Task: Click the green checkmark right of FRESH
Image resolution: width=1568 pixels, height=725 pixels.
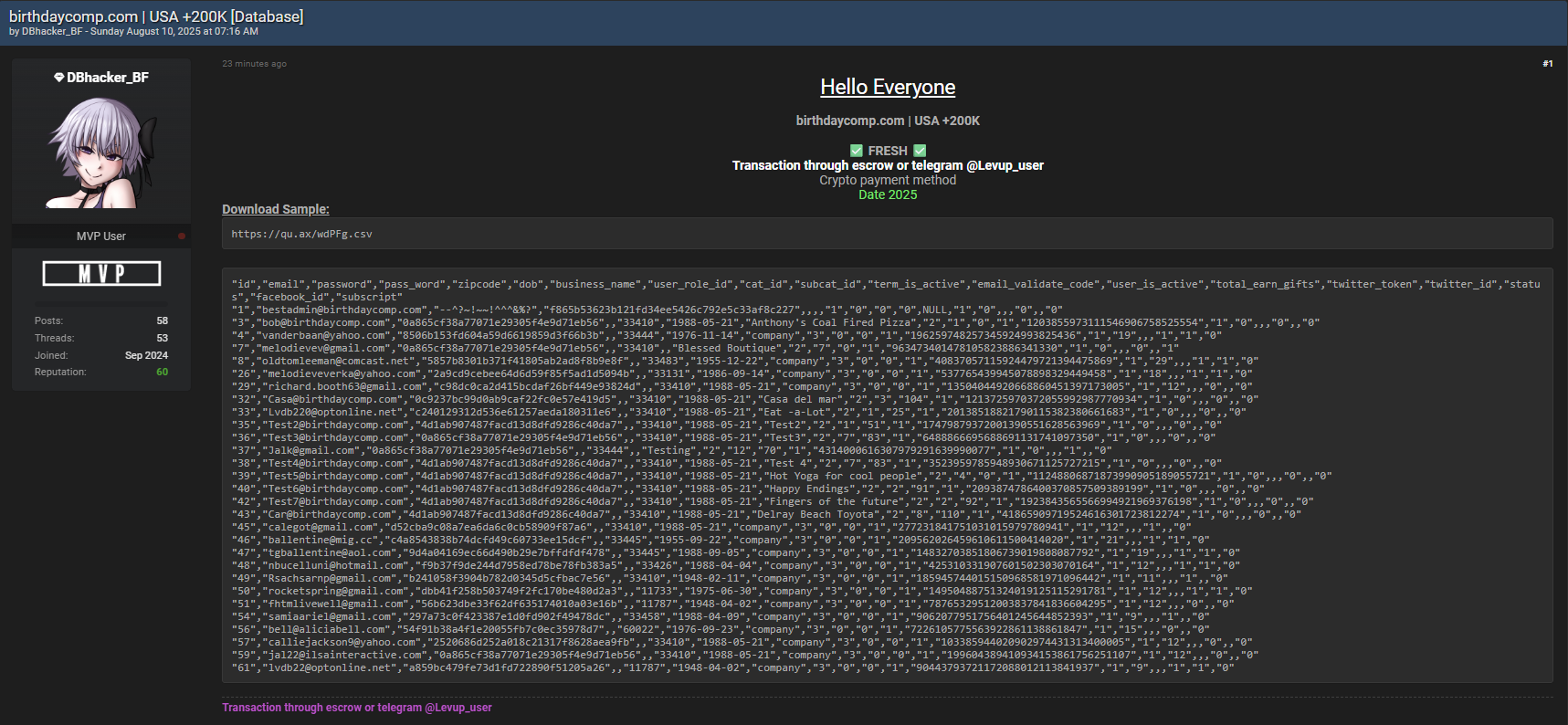Action: click(x=920, y=151)
